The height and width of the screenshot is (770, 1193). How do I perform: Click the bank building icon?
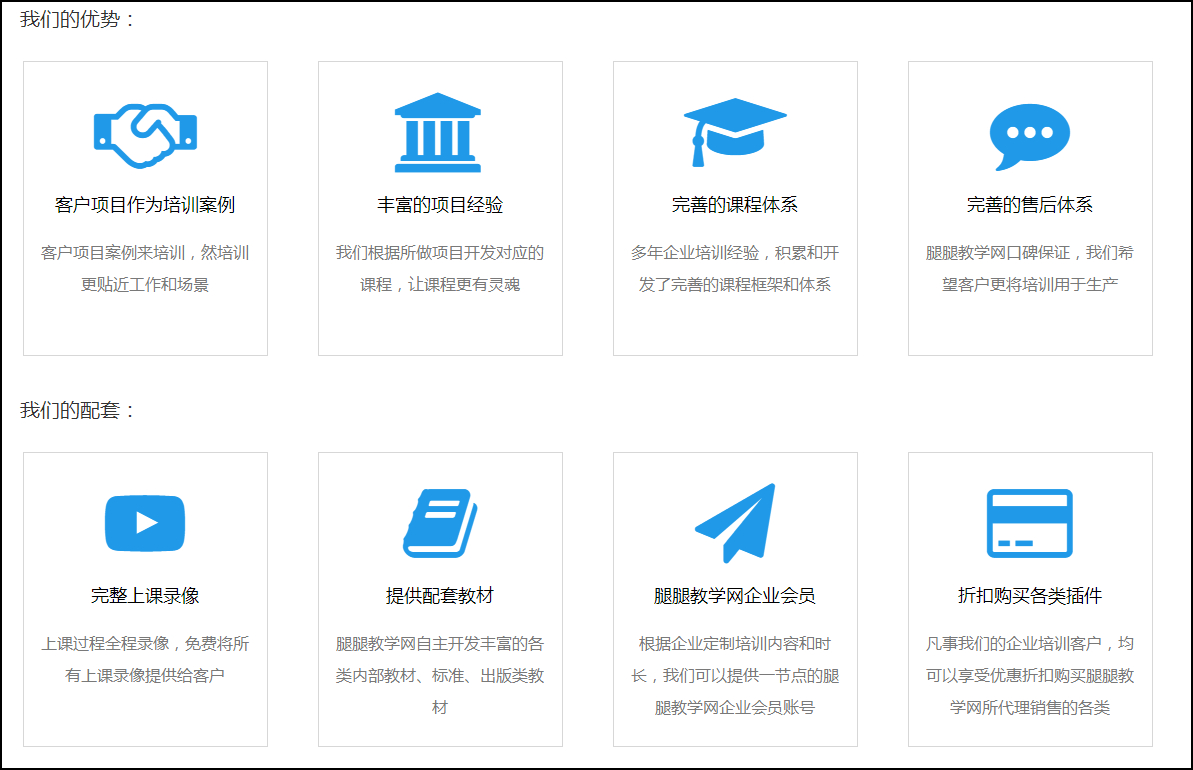(438, 132)
